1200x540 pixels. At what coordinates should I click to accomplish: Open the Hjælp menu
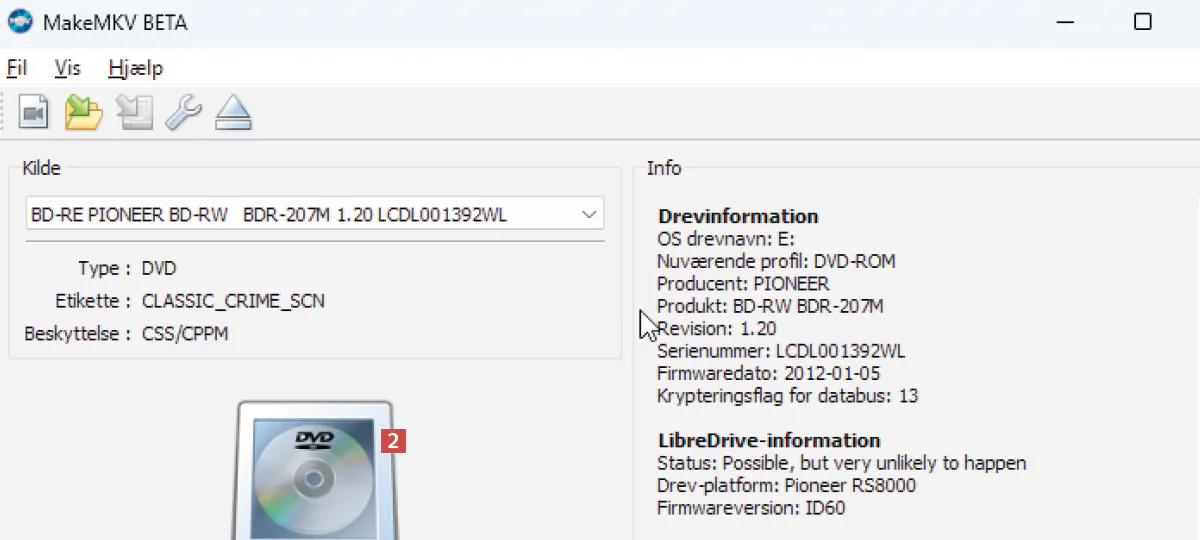click(136, 68)
